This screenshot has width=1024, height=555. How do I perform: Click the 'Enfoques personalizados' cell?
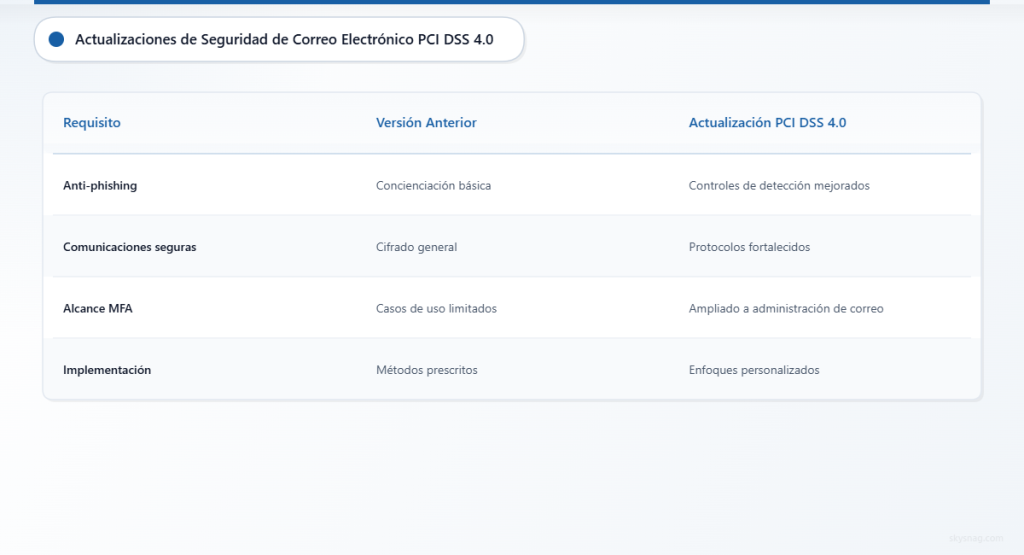click(x=754, y=370)
